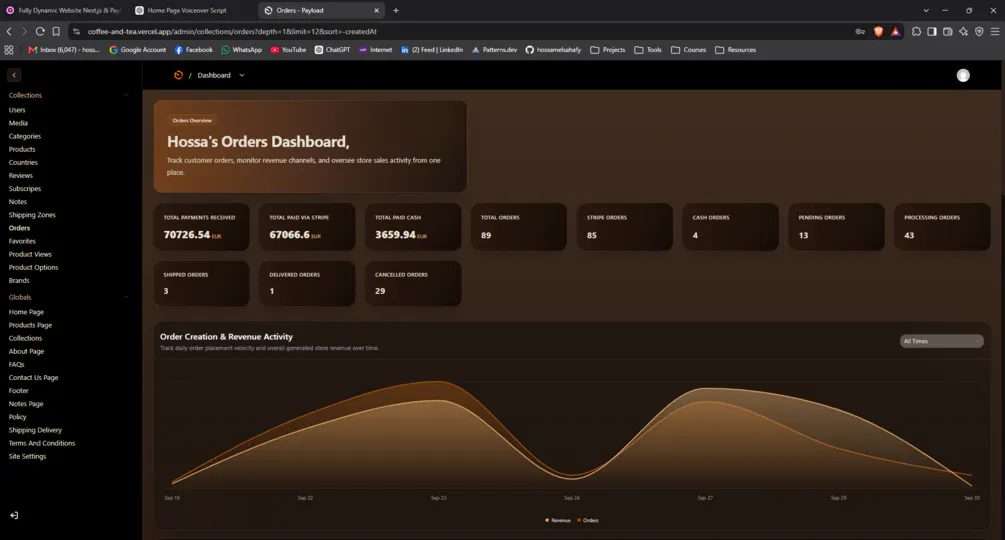Switch to Fully Dynamic Website tab

tap(63, 10)
